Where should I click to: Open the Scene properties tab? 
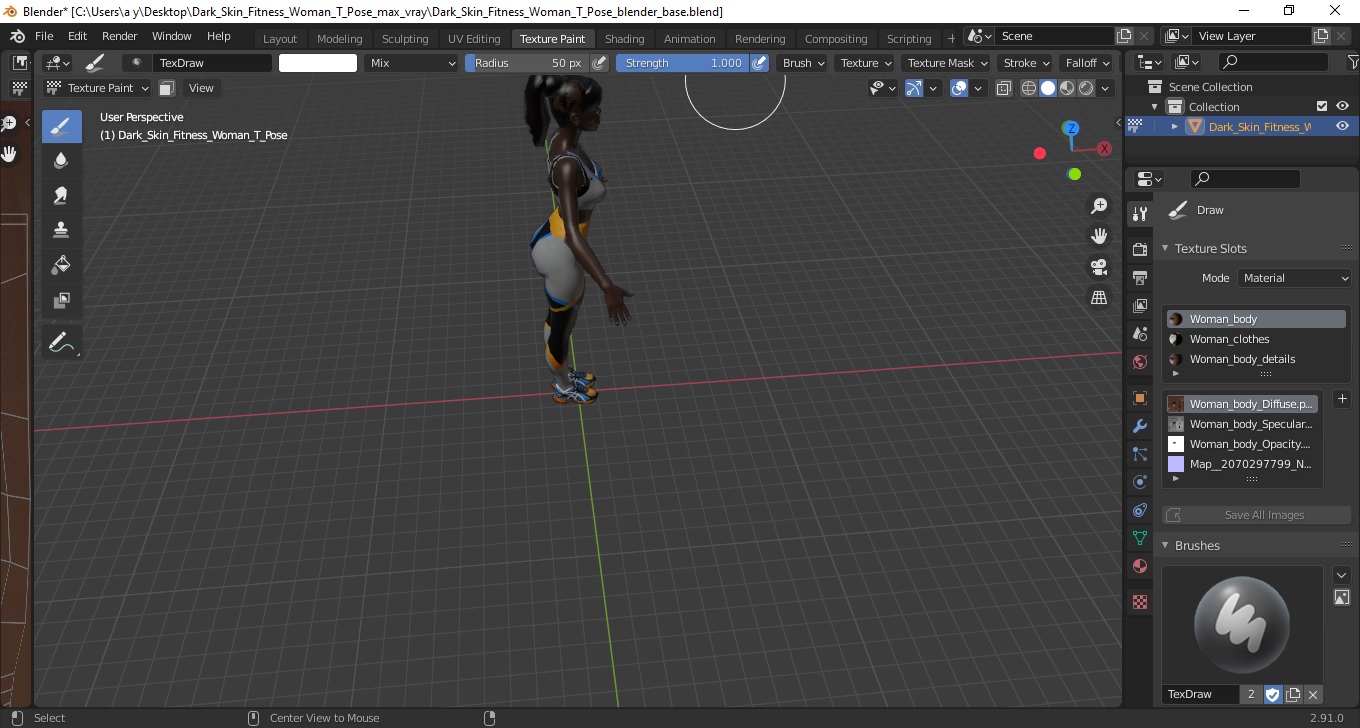(x=1139, y=333)
